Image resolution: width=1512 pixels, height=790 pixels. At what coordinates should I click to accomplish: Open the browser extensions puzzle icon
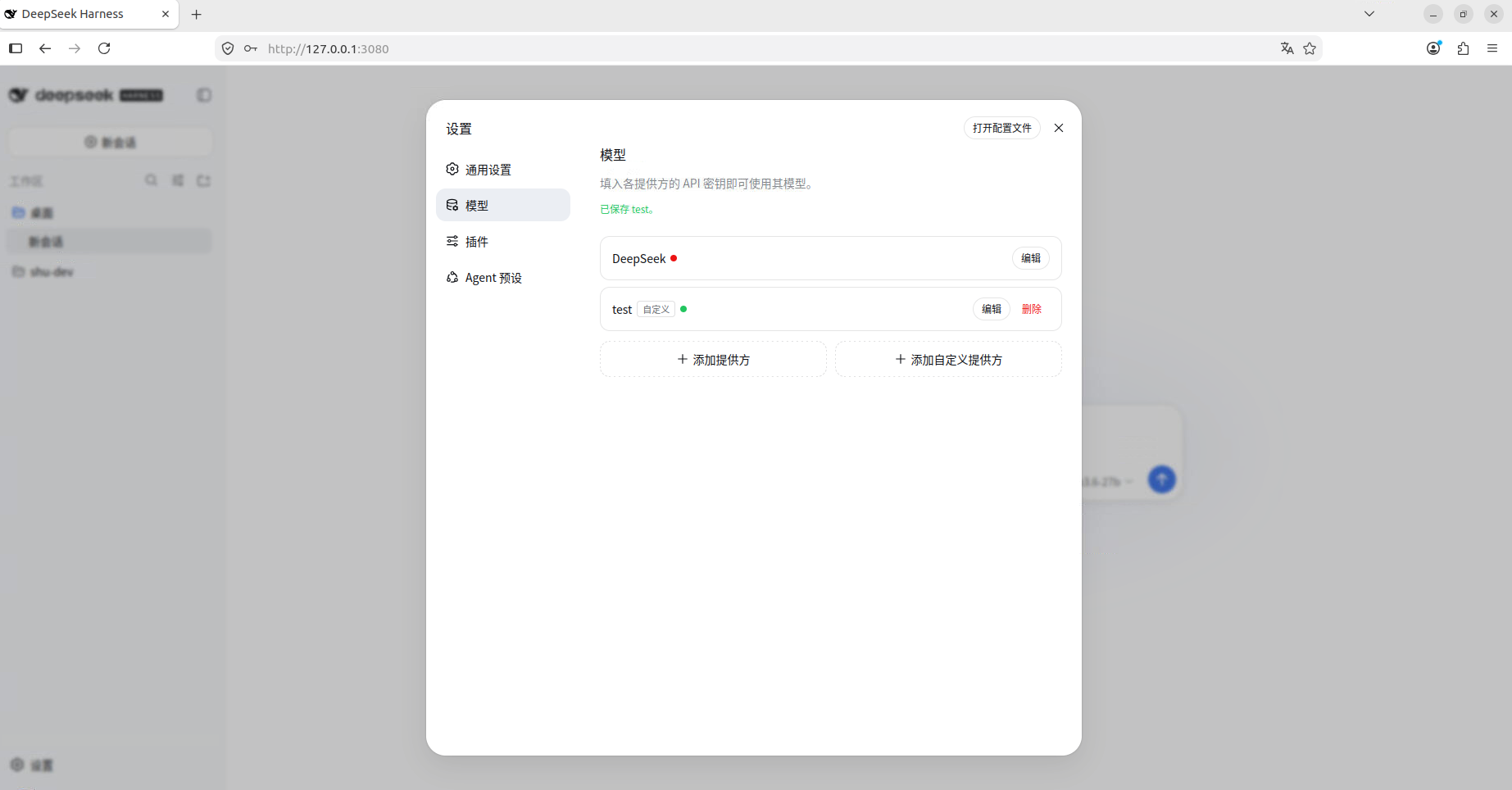pyautogui.click(x=1463, y=48)
